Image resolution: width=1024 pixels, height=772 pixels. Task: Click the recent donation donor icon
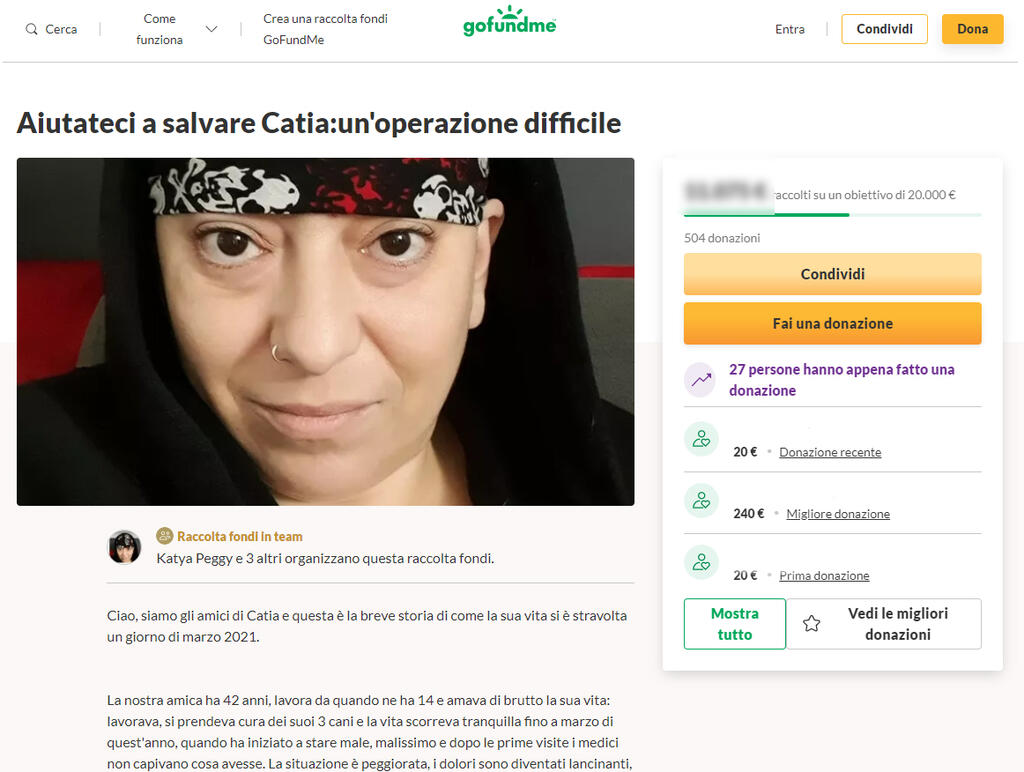tap(701, 439)
